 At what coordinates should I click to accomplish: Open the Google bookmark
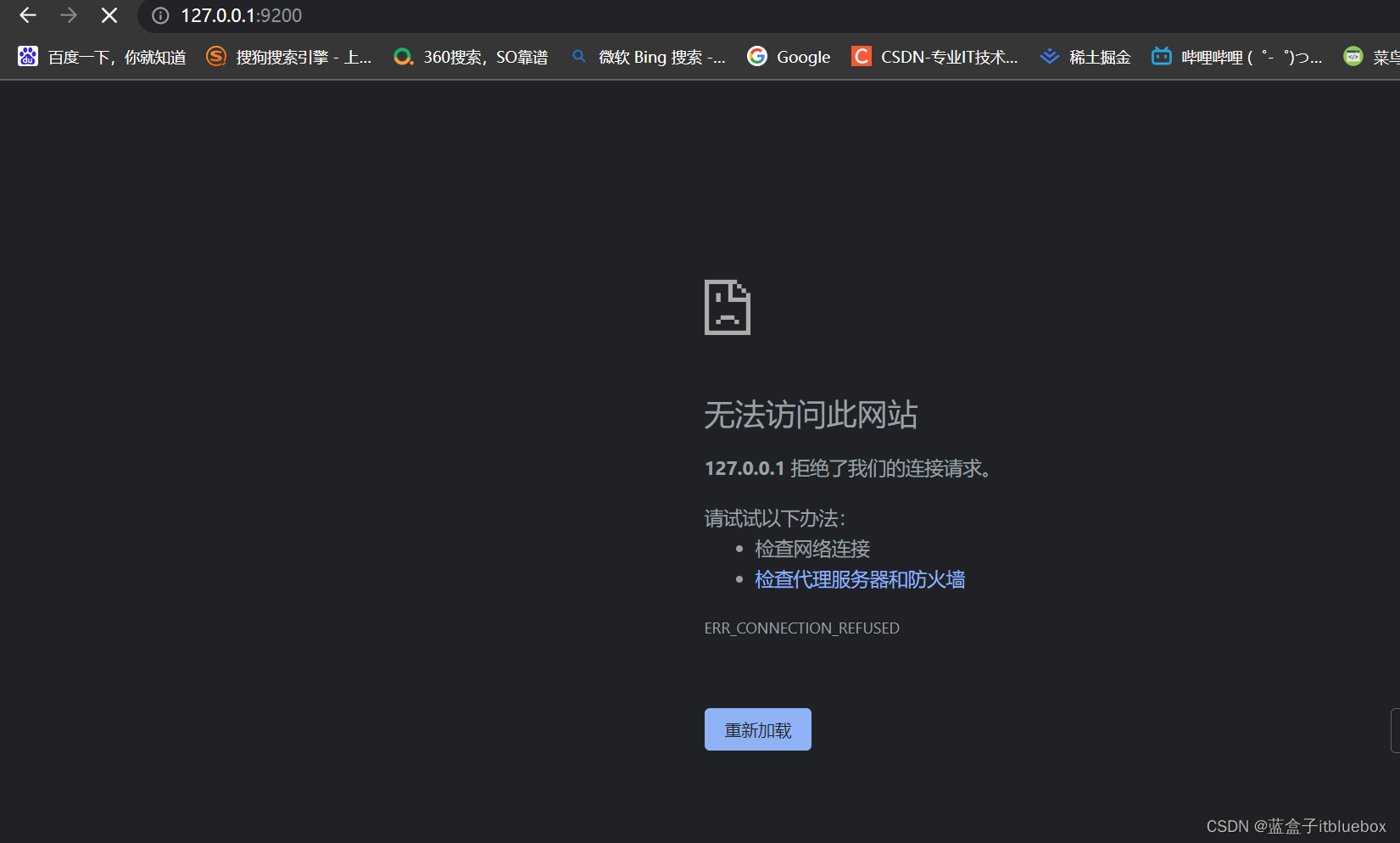(788, 56)
